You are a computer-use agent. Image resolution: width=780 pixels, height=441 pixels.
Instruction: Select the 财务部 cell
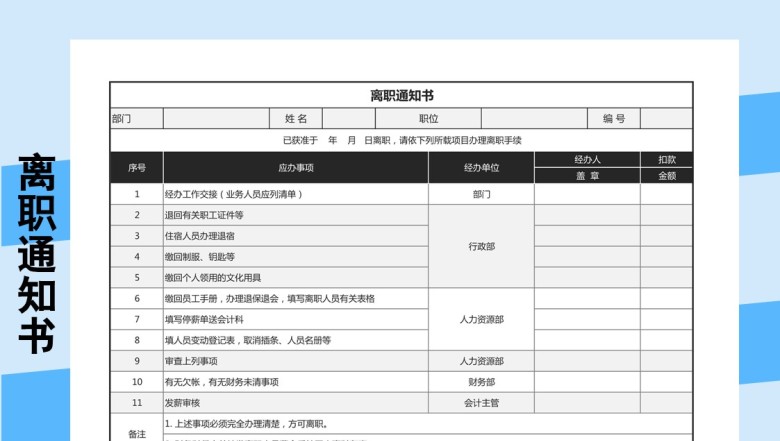click(x=482, y=382)
